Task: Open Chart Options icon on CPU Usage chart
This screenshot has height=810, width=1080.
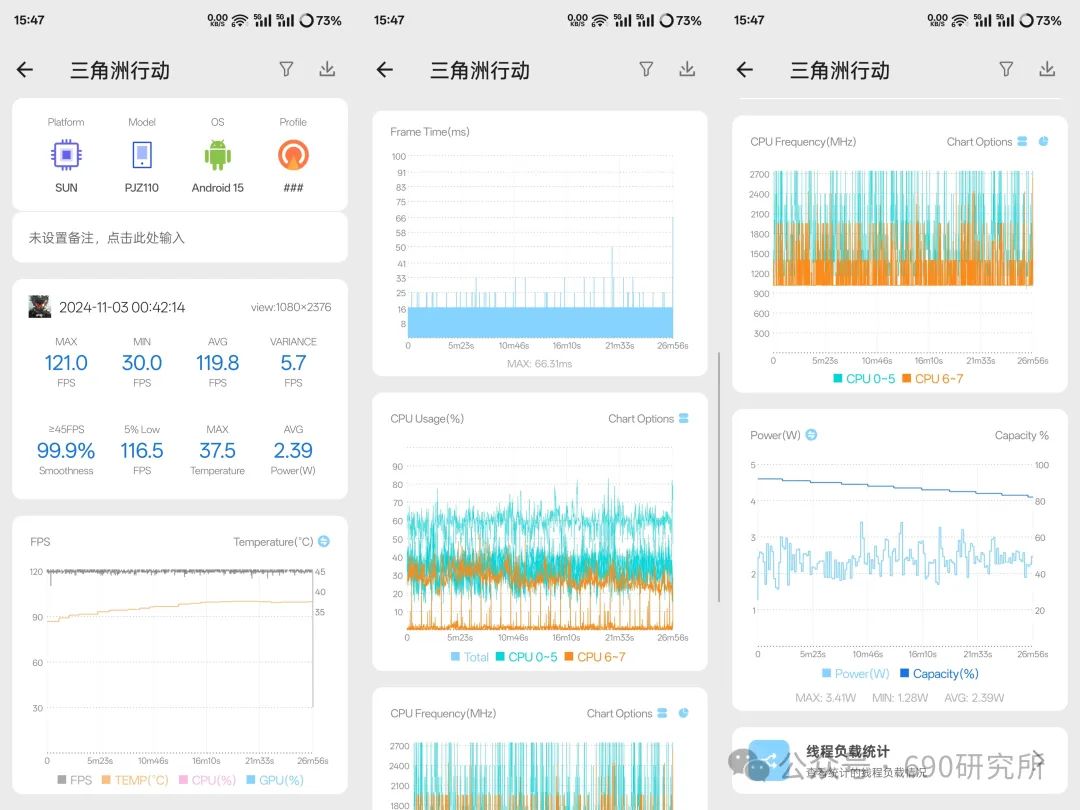Action: click(x=683, y=418)
